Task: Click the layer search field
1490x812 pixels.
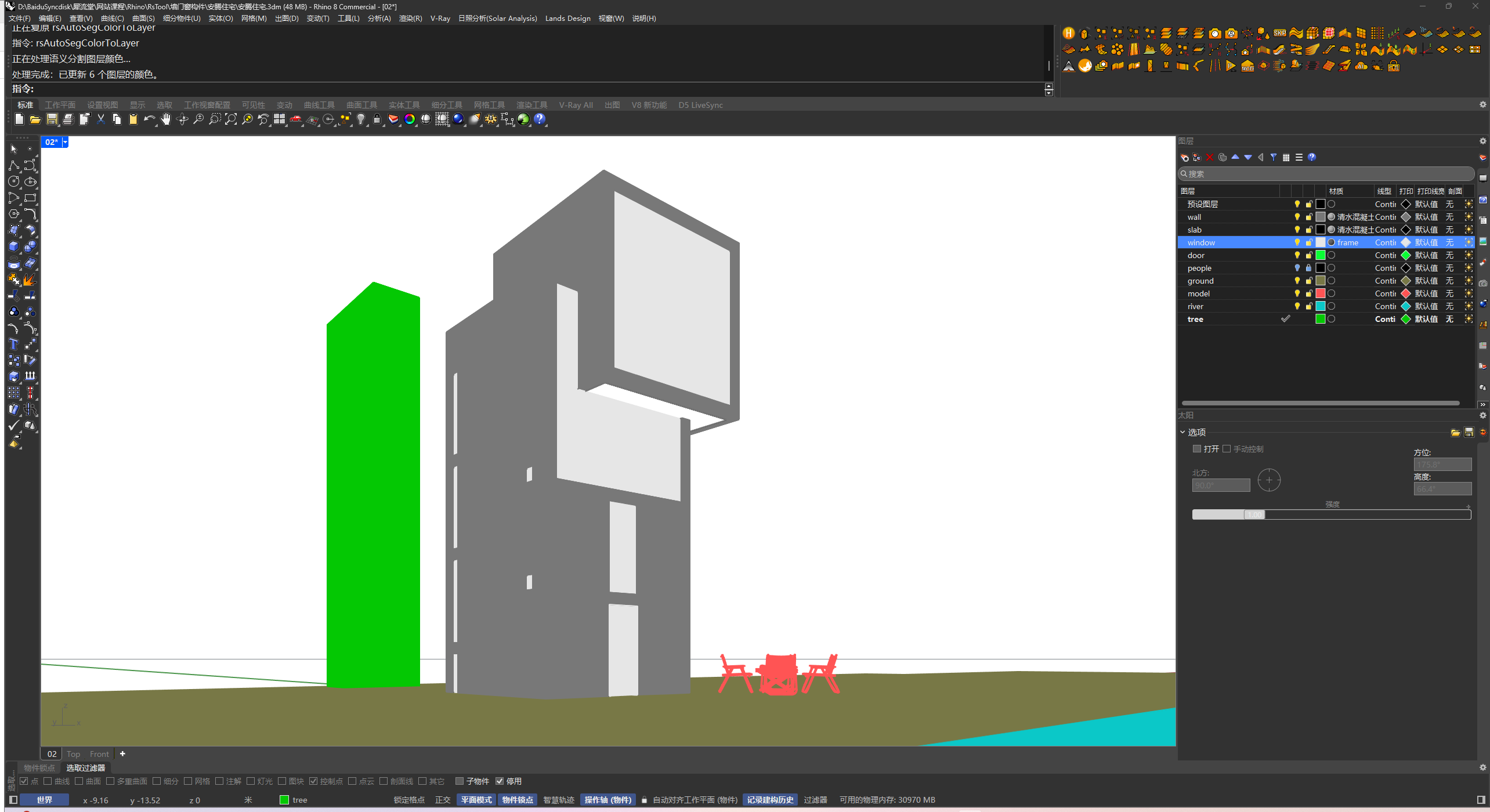Action: (1326, 174)
